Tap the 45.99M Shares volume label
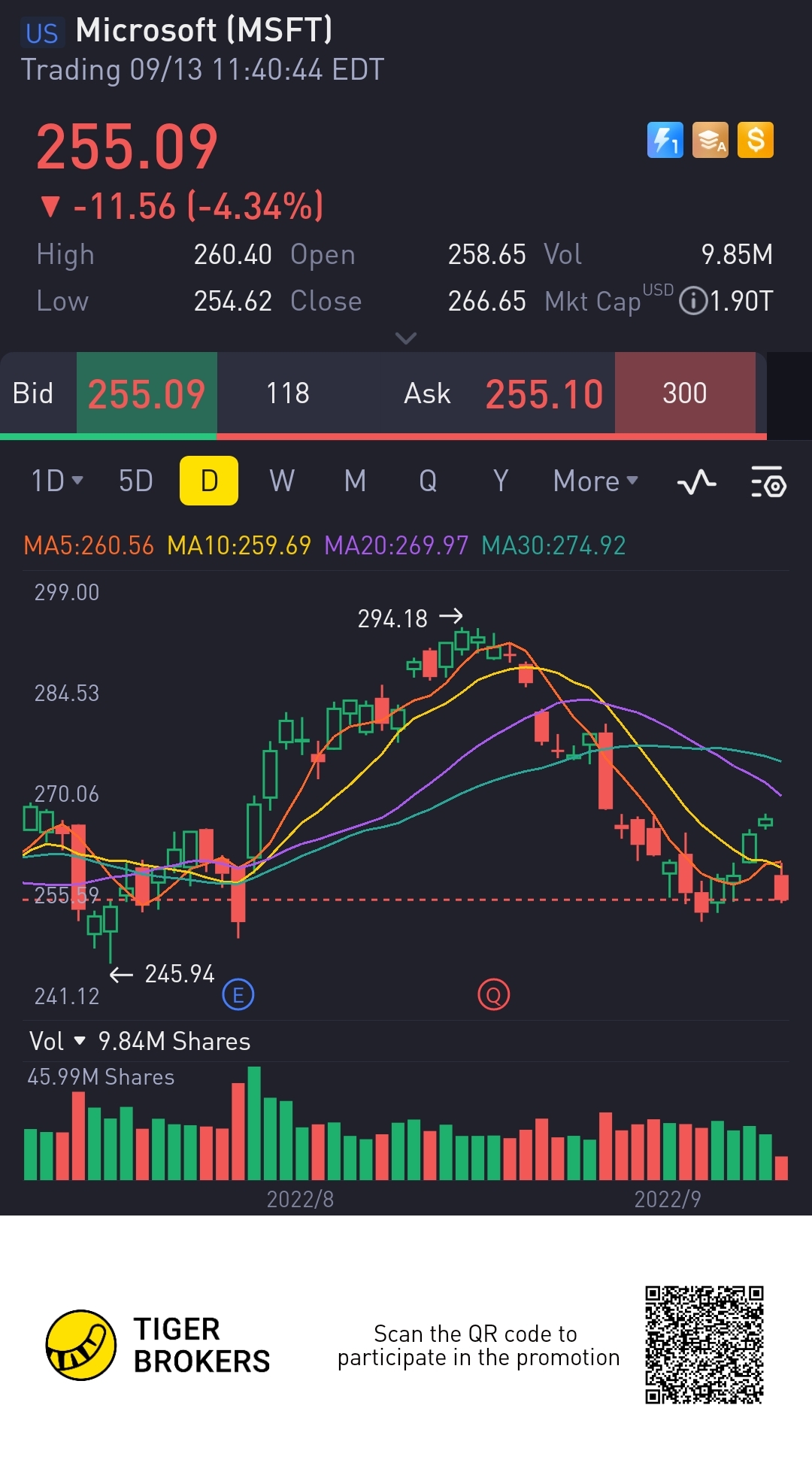The image size is (812, 1475). pyautogui.click(x=101, y=1077)
